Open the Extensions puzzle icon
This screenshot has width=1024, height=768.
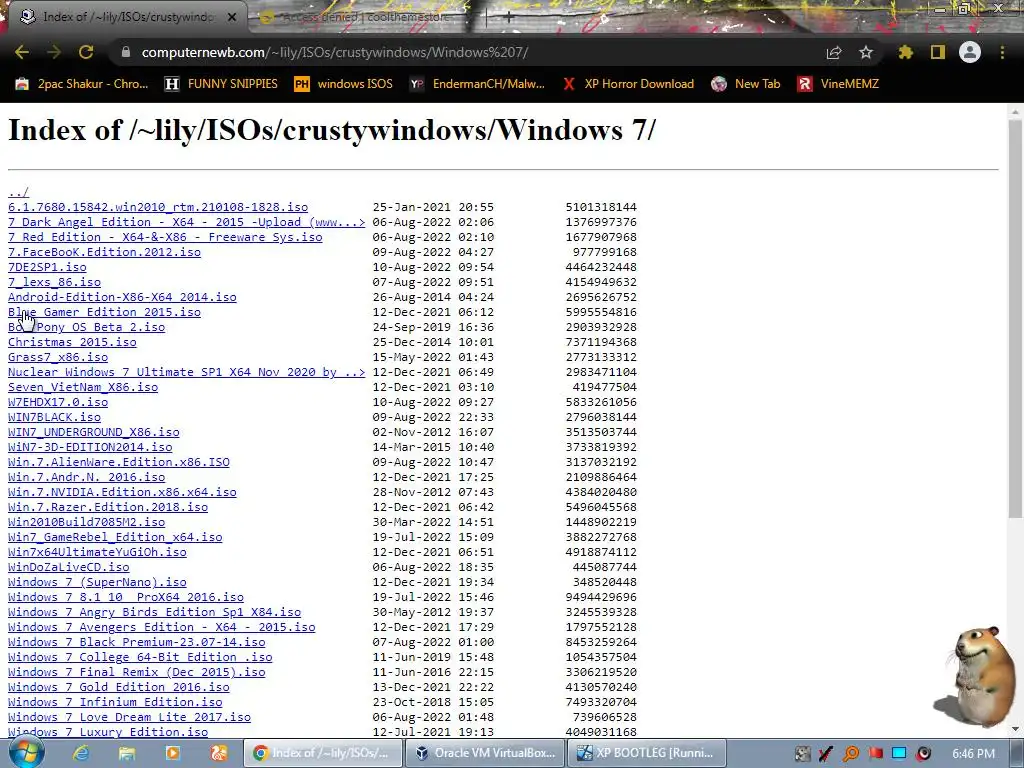[x=905, y=52]
